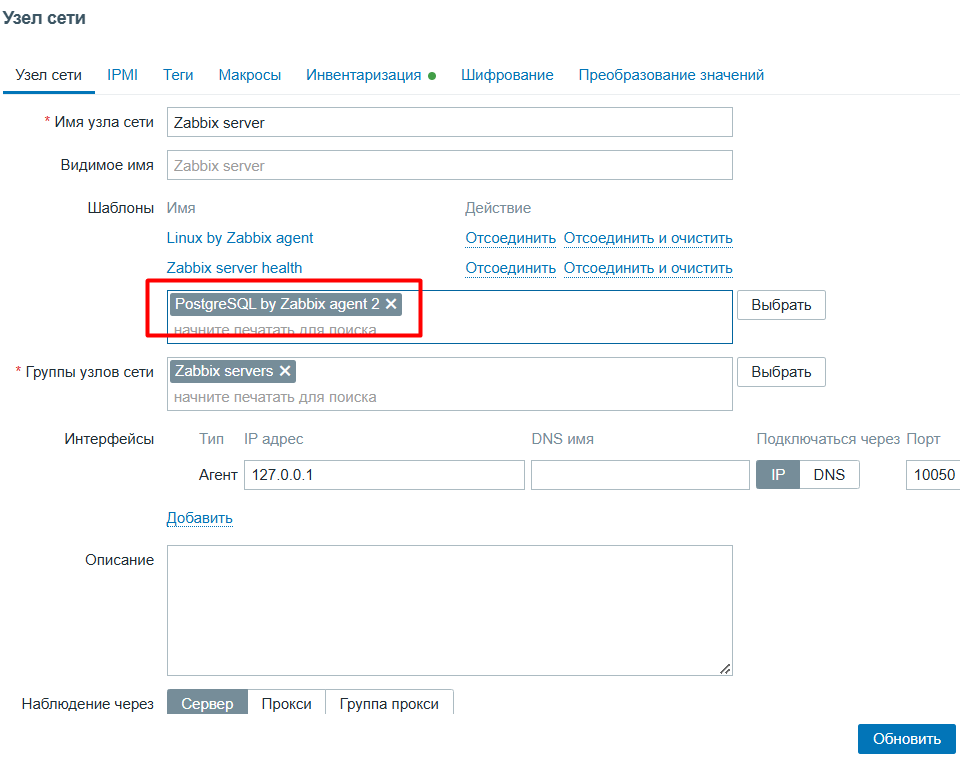Click the Обновить button
This screenshot has width=960, height=762.
point(907,739)
